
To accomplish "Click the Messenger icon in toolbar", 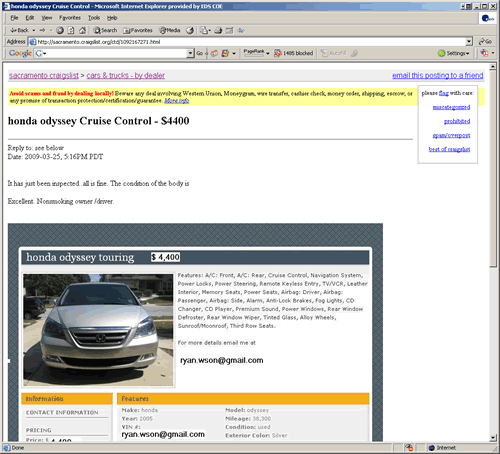I will coord(241,30).
